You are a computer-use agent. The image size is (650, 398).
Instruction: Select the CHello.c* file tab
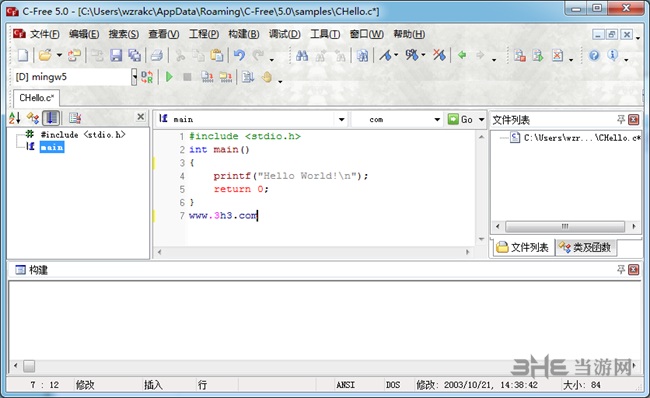(36, 98)
